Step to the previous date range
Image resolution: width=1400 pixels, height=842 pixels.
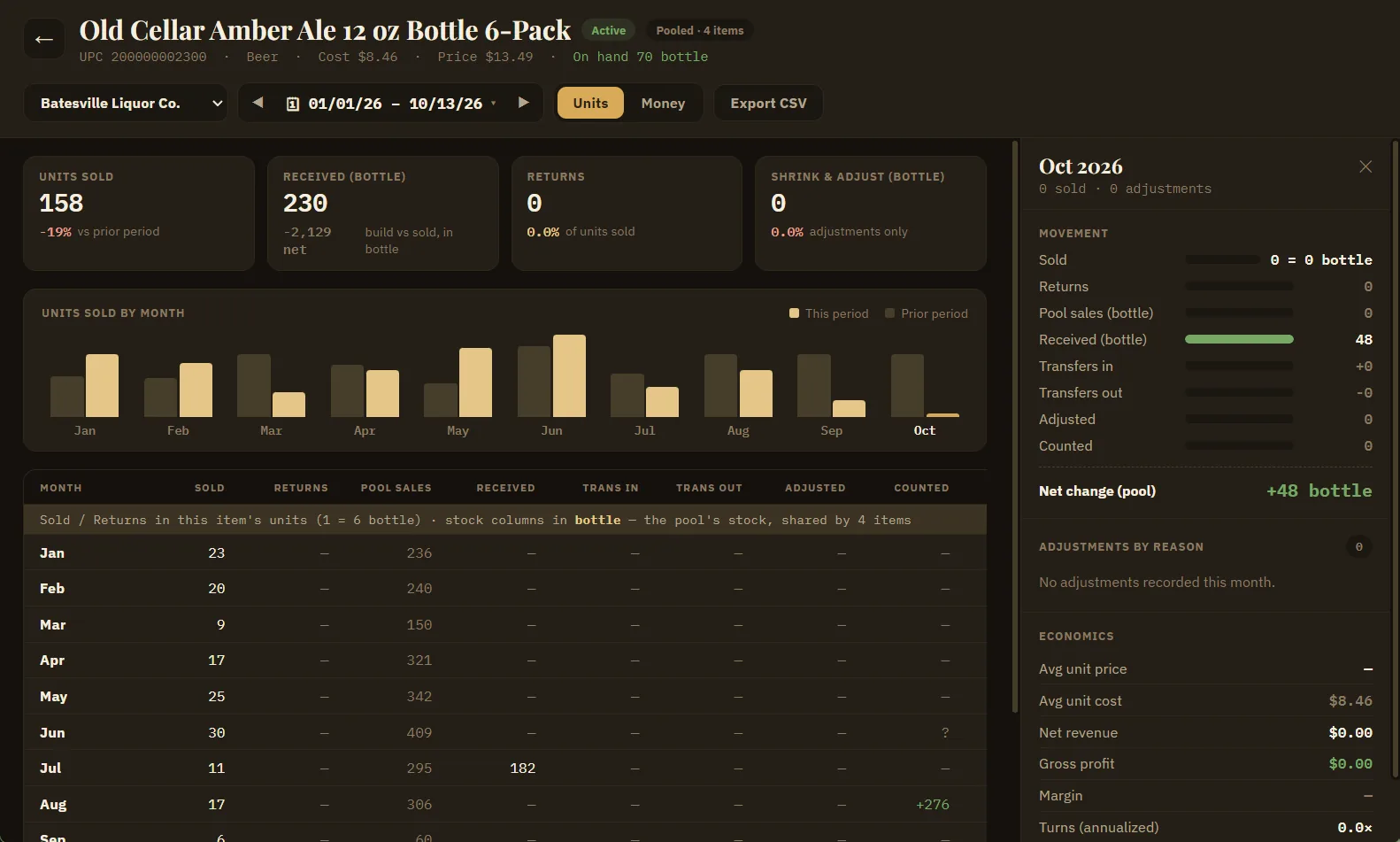click(x=258, y=103)
